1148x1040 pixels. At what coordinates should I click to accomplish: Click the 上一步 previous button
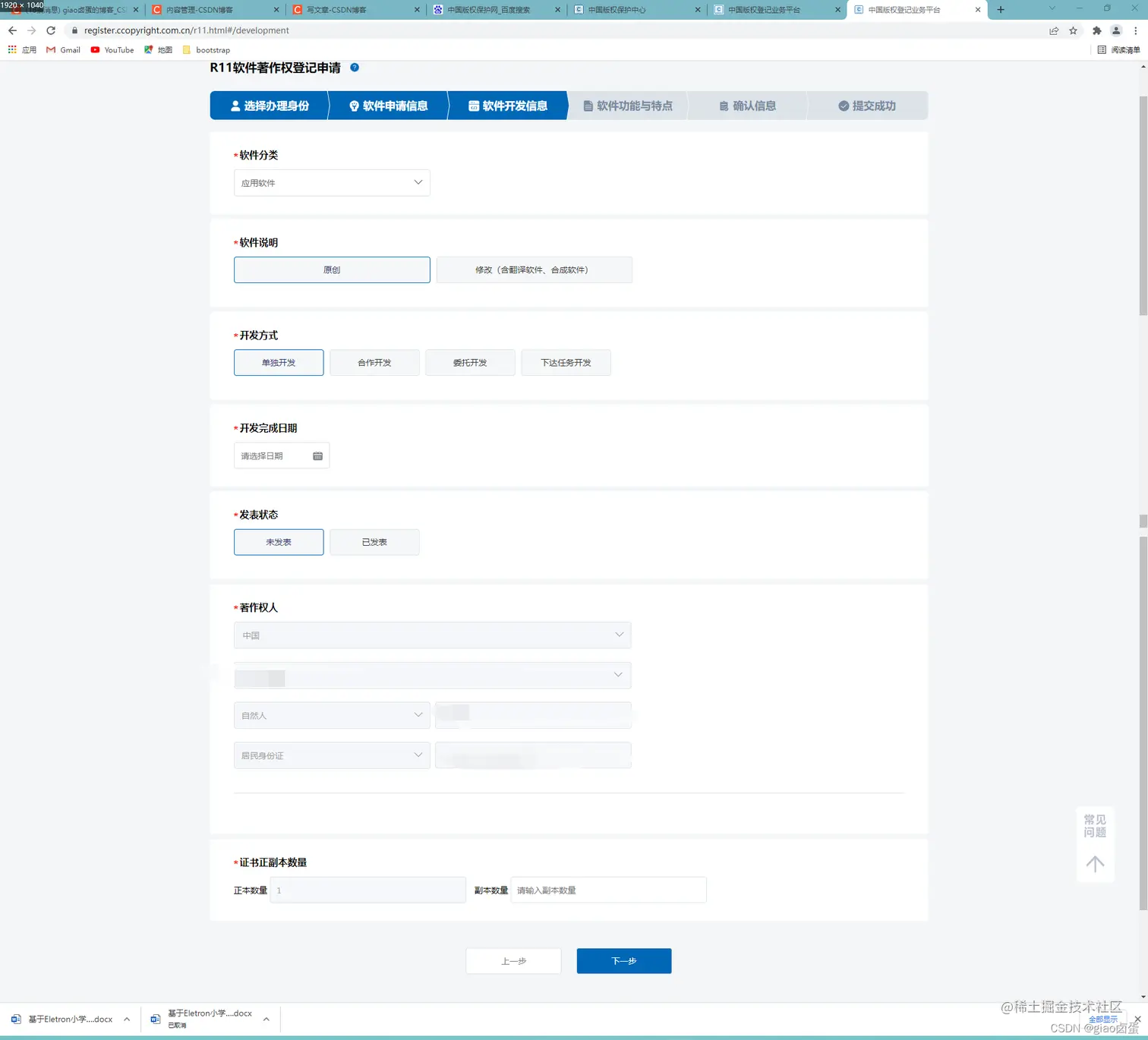(513, 961)
